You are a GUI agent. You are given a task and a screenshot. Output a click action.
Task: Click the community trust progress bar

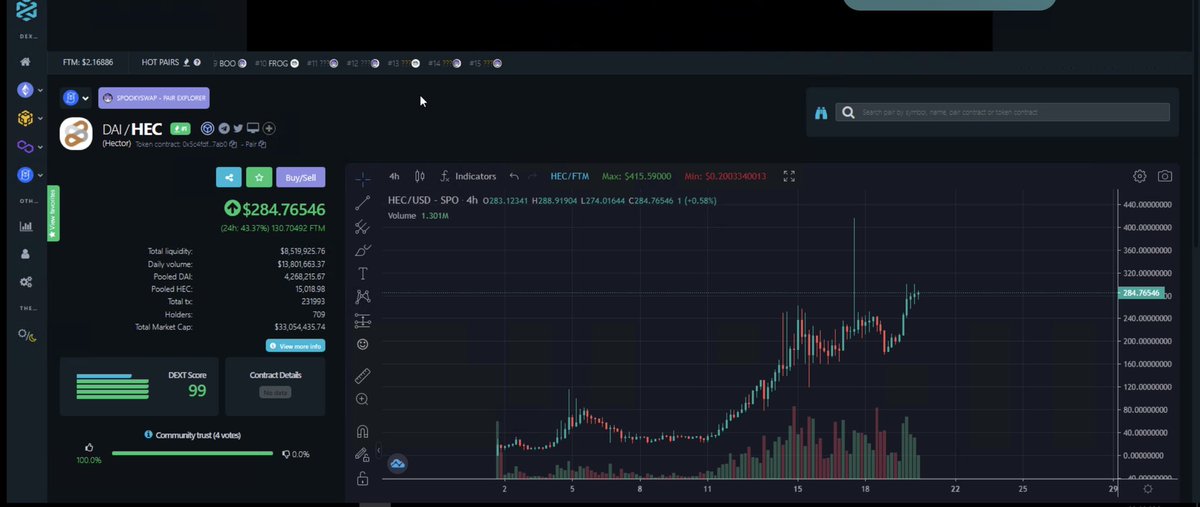pos(192,453)
